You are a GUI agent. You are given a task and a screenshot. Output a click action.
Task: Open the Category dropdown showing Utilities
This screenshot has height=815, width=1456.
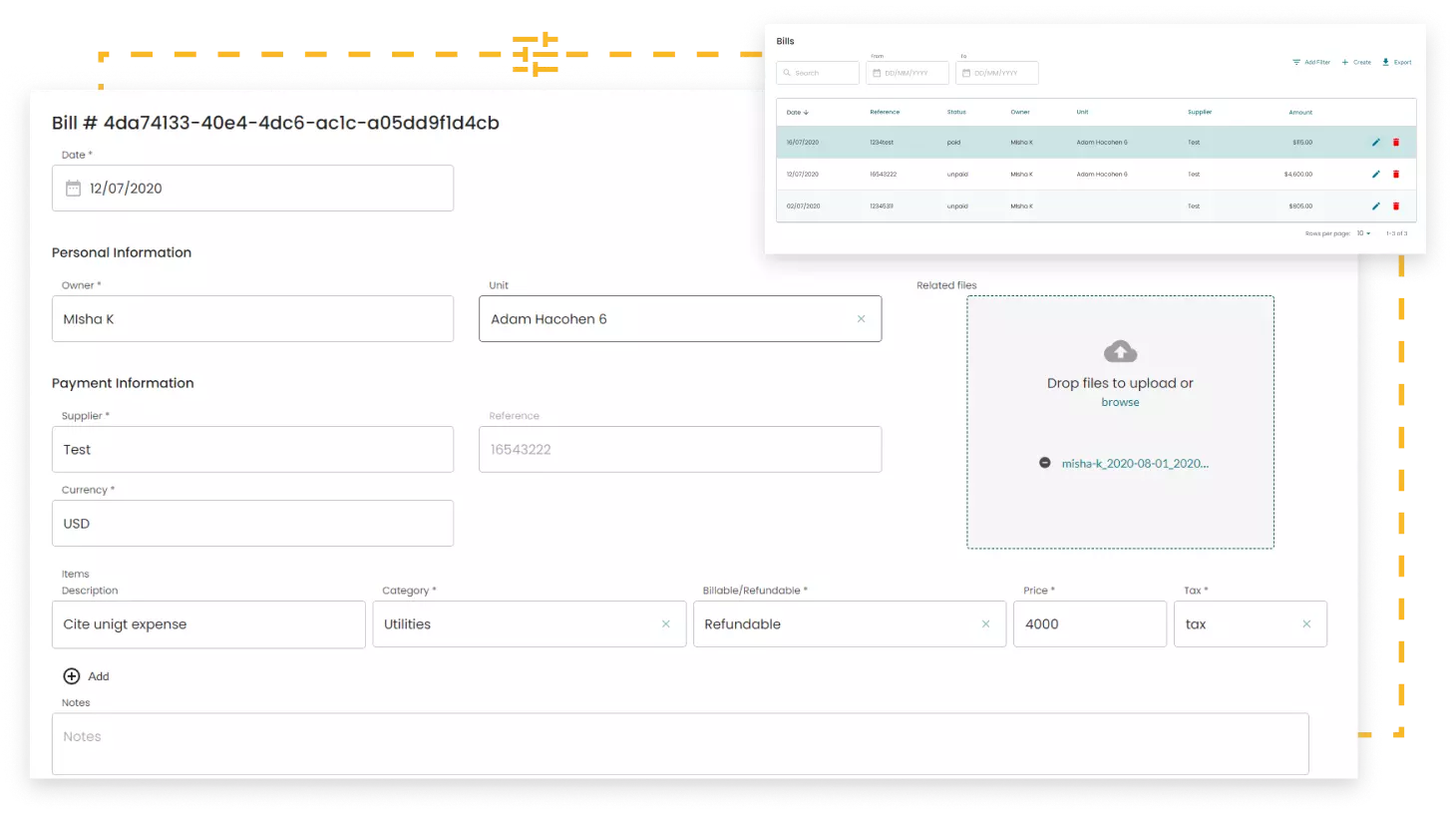514,624
